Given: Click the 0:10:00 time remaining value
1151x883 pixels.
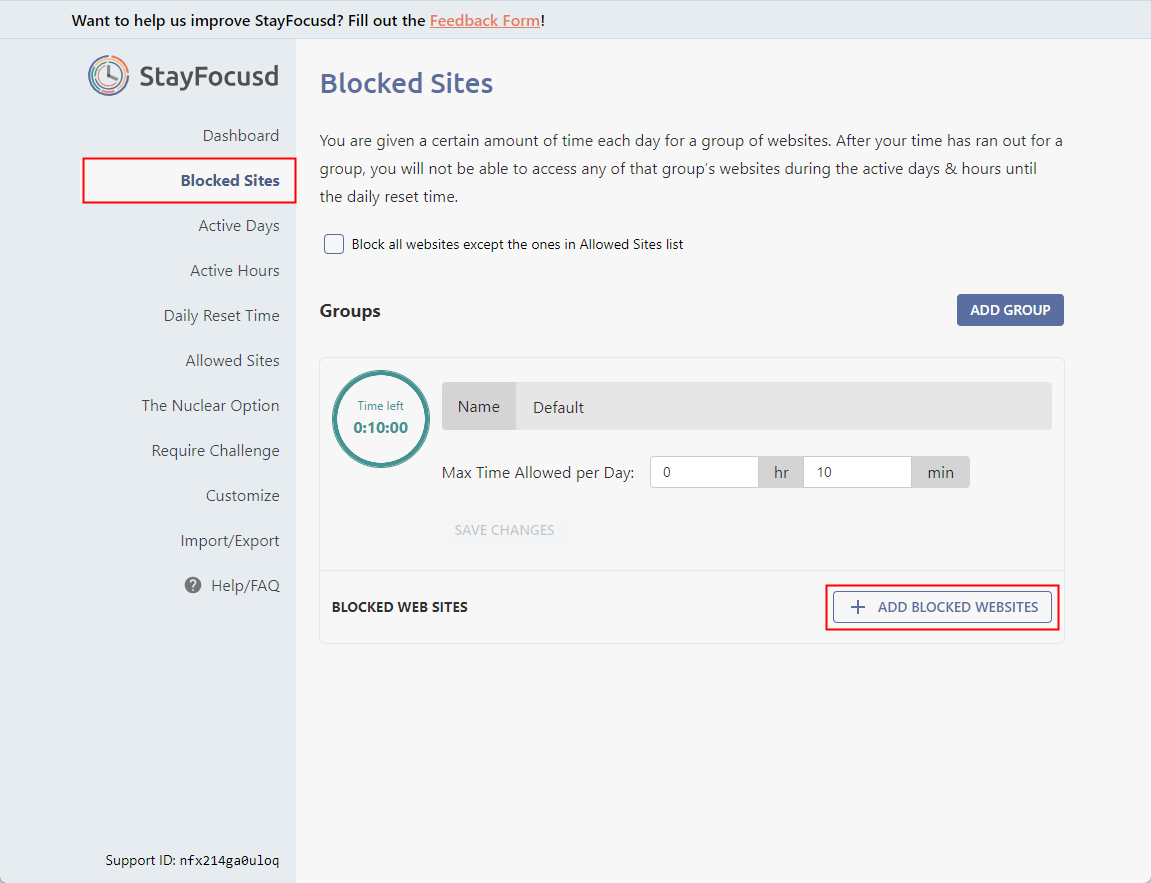Looking at the screenshot, I should point(380,428).
